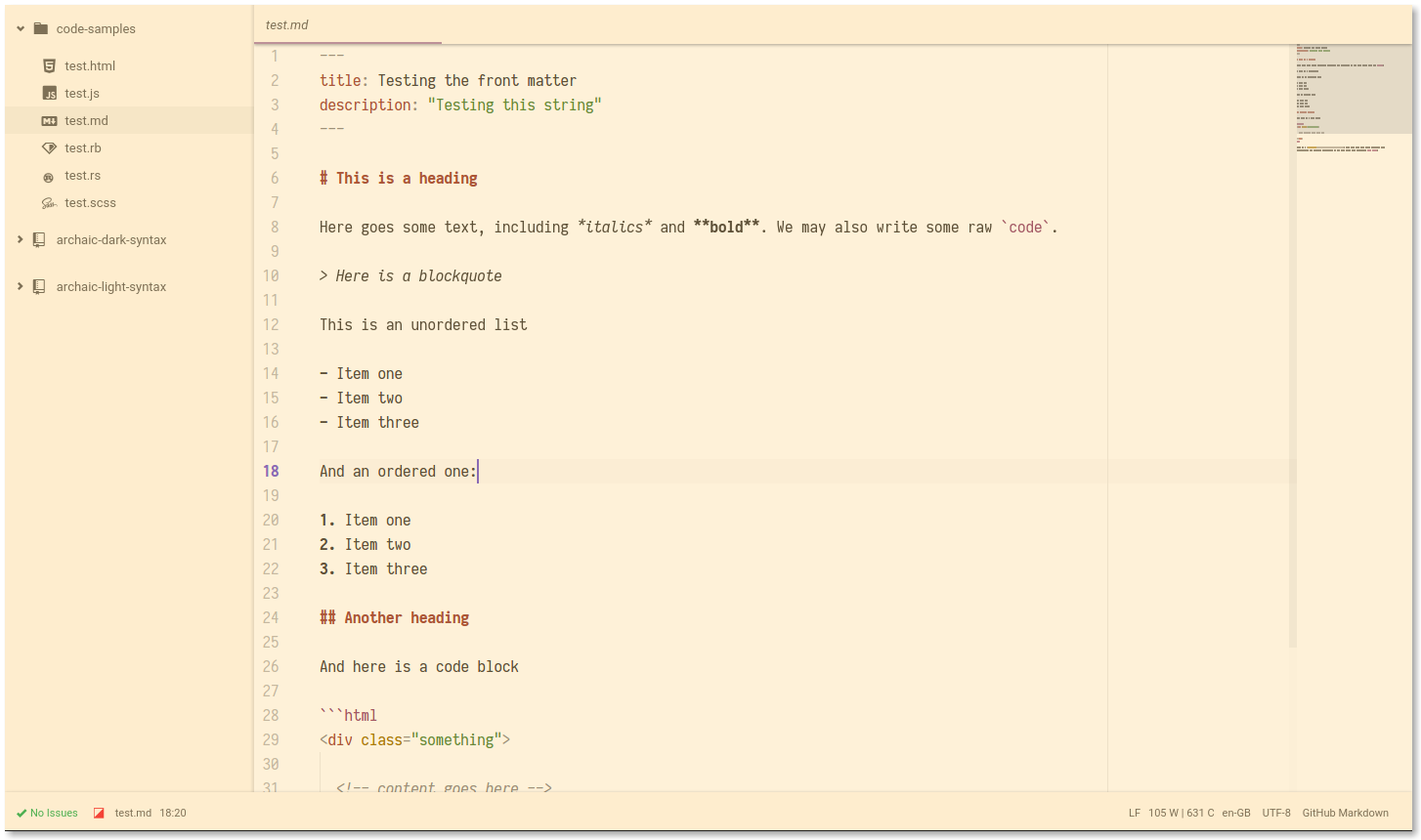The height and width of the screenshot is (840, 1421).
Task: Click the editor vertical scrollbar
Action: (1293, 346)
